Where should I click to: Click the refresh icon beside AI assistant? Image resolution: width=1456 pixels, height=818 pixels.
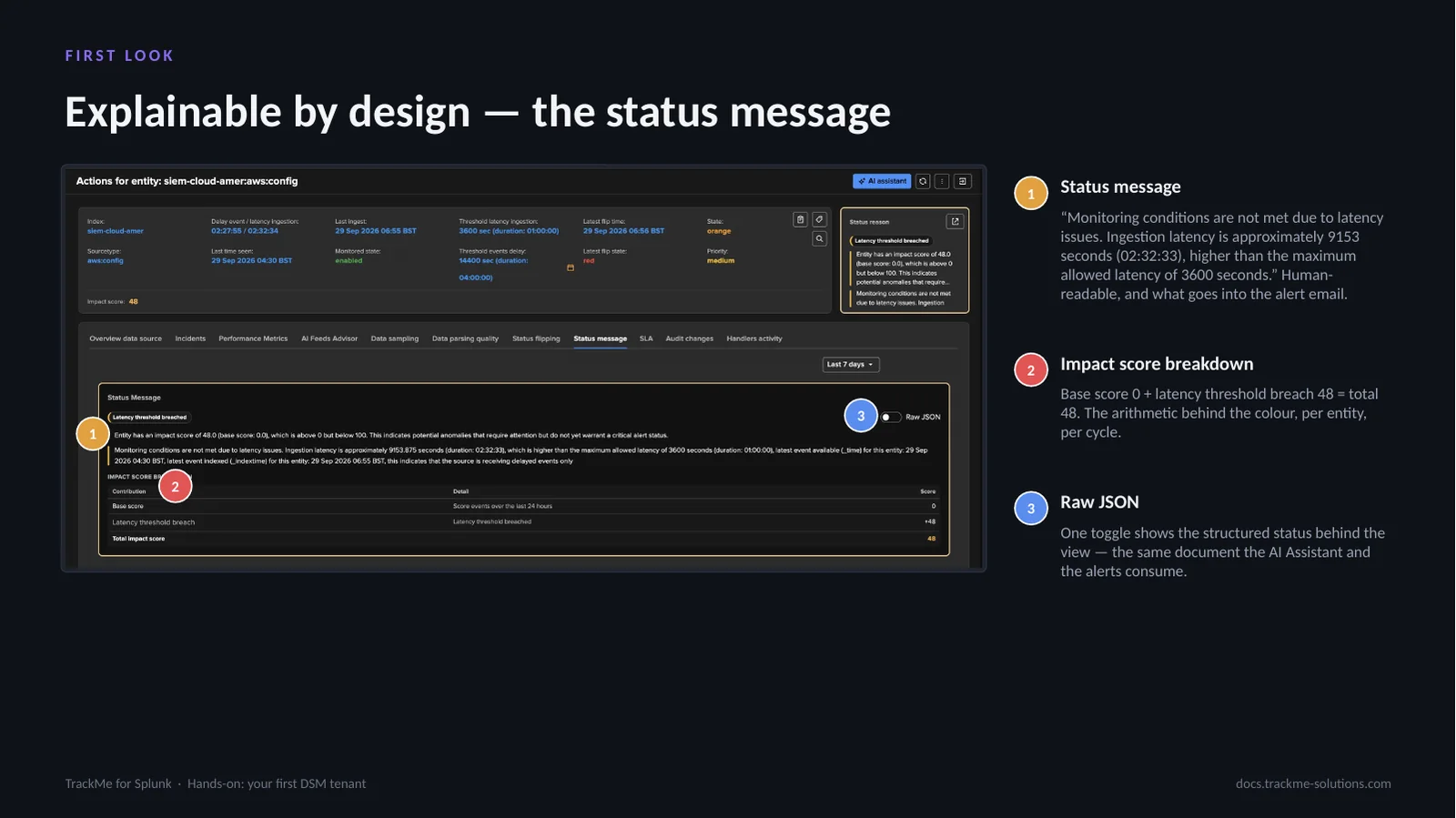click(x=923, y=181)
